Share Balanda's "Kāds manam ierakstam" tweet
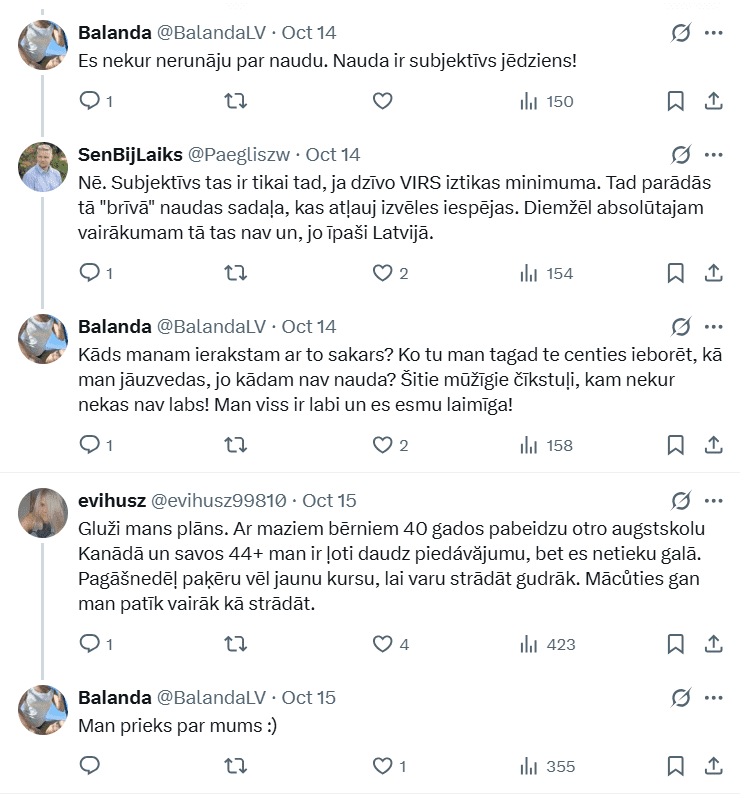This screenshot has height=795, width=740. [x=714, y=445]
